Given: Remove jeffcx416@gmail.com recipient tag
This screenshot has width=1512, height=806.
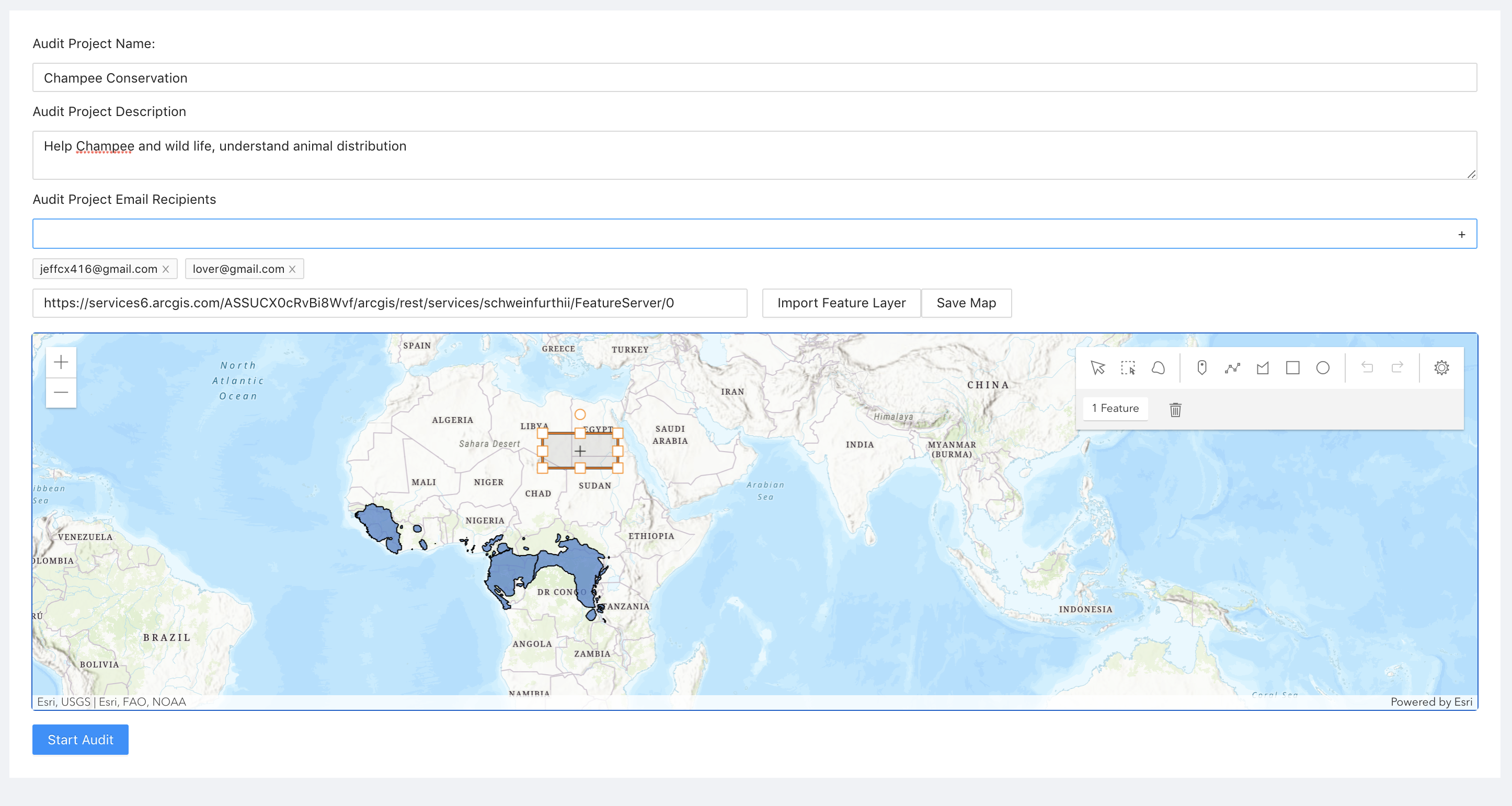Looking at the screenshot, I should [166, 269].
